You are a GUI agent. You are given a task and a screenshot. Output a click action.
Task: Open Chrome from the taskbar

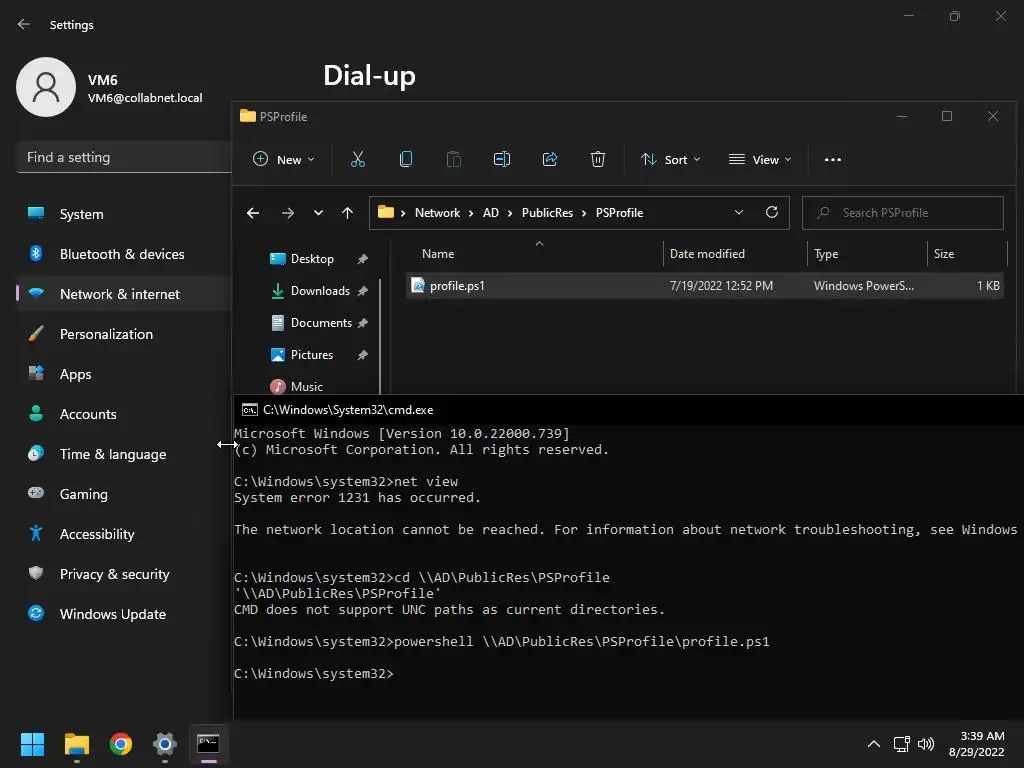pyautogui.click(x=121, y=744)
